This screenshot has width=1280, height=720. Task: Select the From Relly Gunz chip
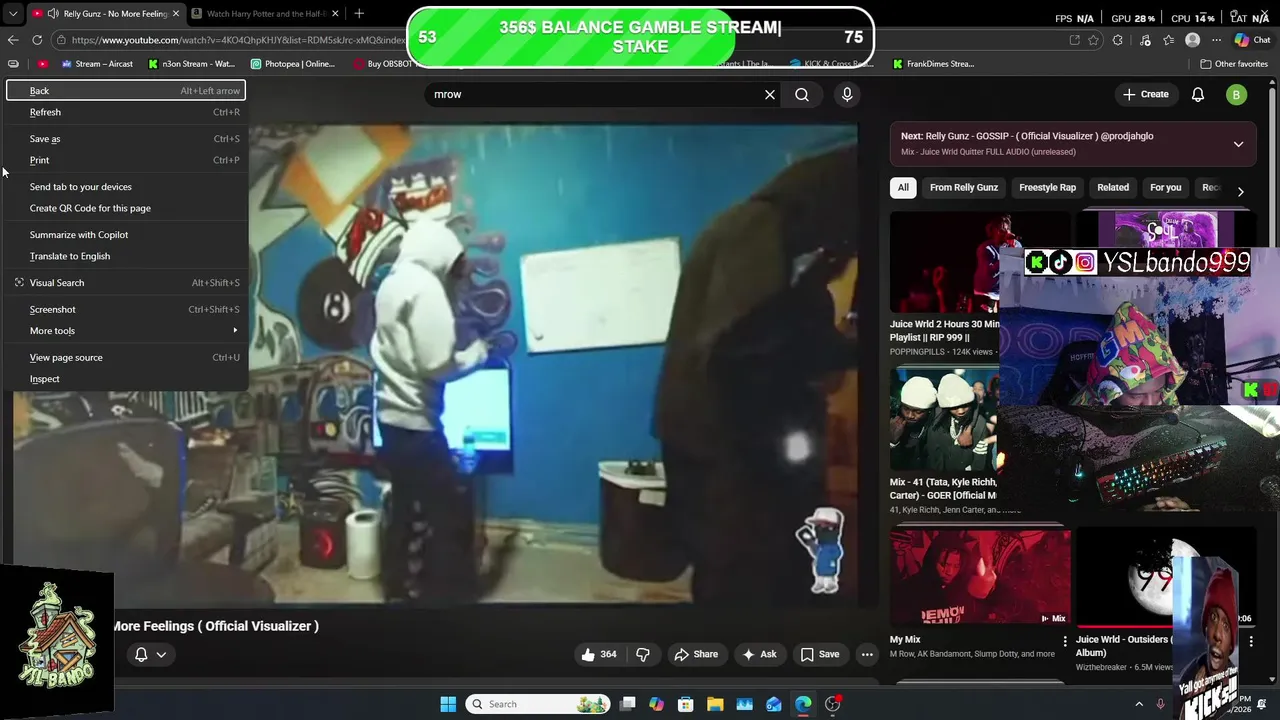click(964, 188)
